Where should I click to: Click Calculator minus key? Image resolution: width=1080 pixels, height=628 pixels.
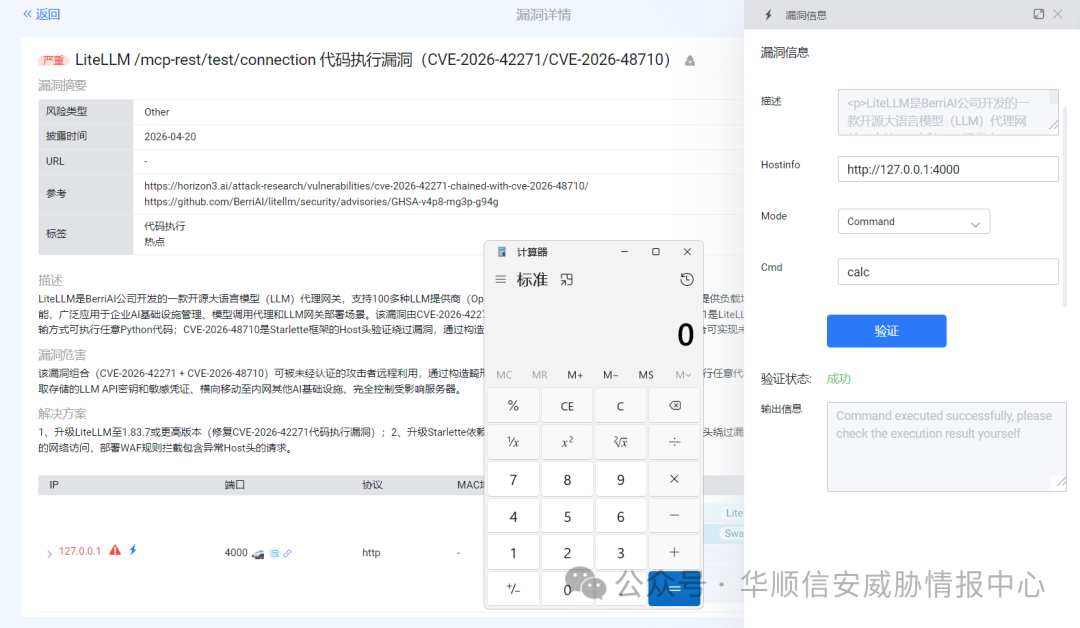[674, 516]
